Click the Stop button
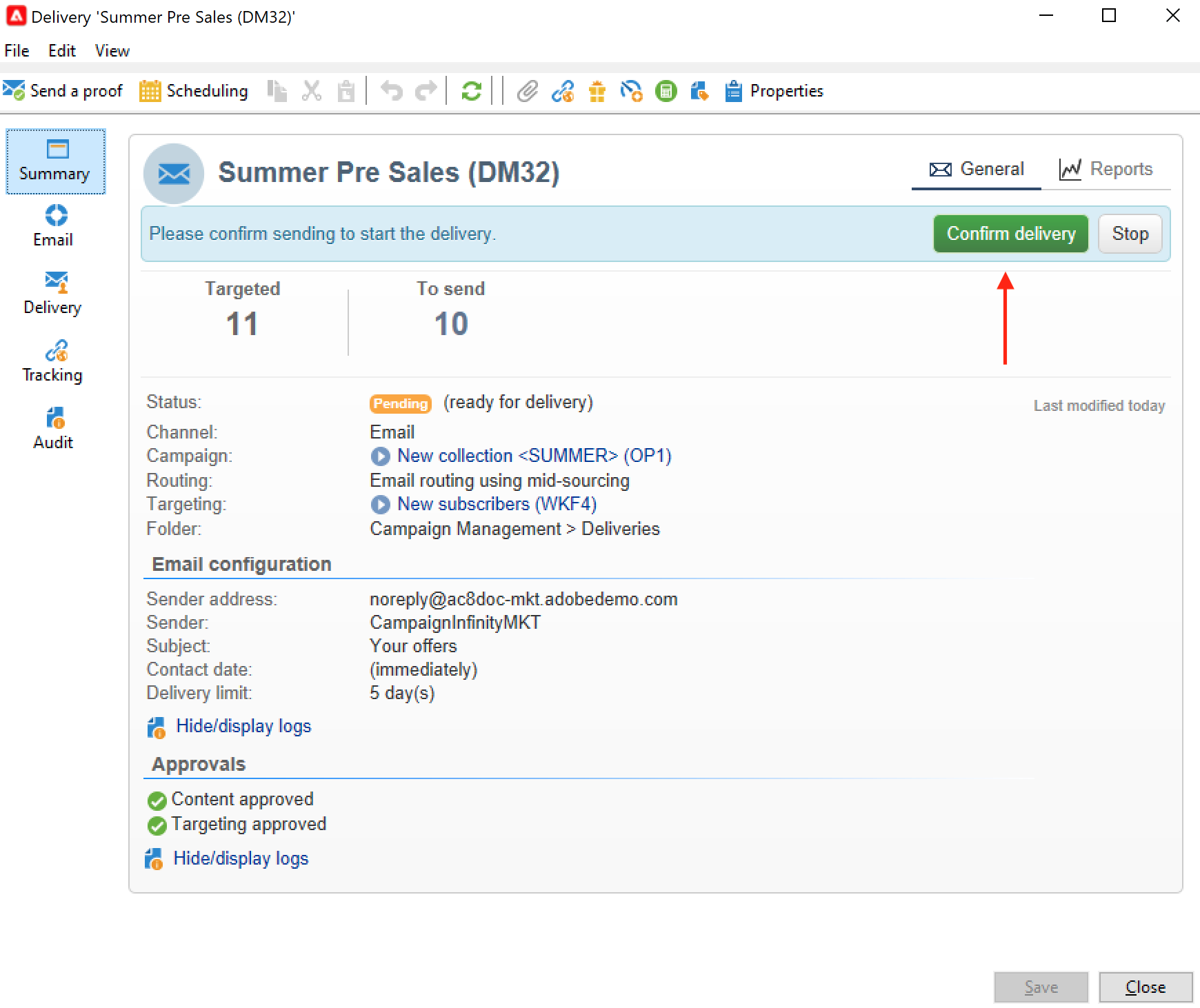The width and height of the screenshot is (1200, 1008). tap(1130, 234)
